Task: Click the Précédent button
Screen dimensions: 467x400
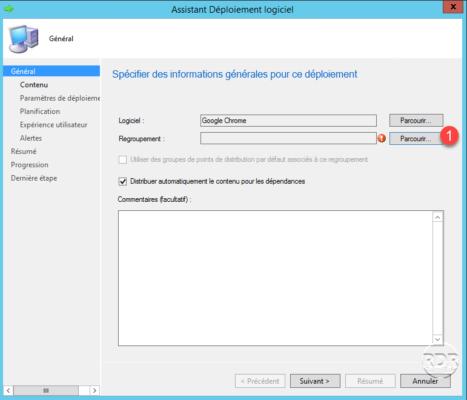Action: click(x=260, y=381)
